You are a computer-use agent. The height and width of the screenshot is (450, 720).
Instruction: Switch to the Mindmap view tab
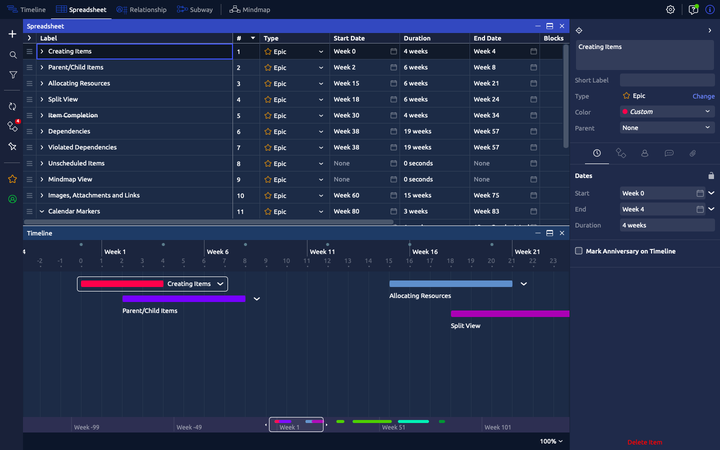click(250, 9)
